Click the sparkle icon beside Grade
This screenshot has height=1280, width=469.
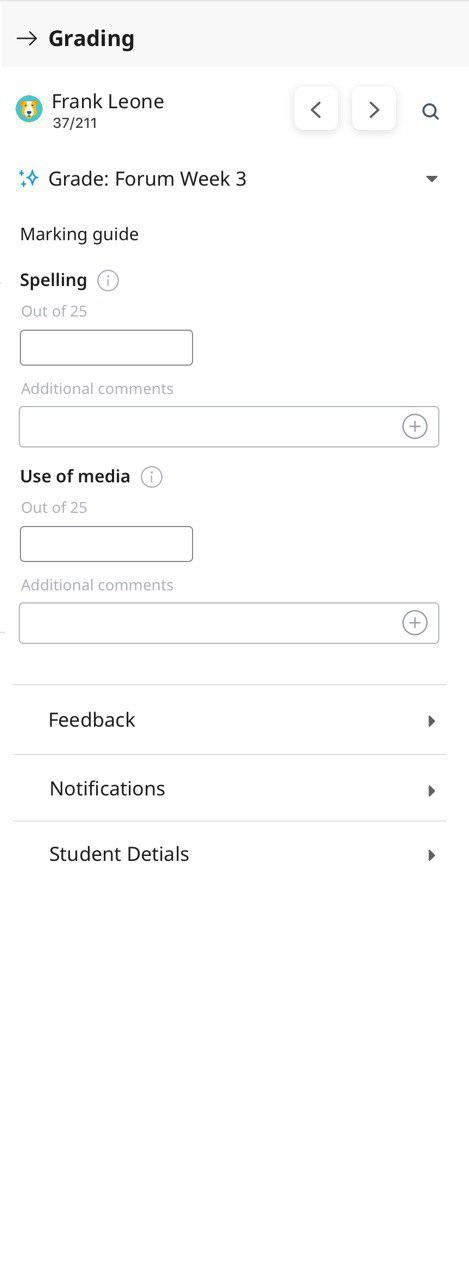tap(29, 179)
